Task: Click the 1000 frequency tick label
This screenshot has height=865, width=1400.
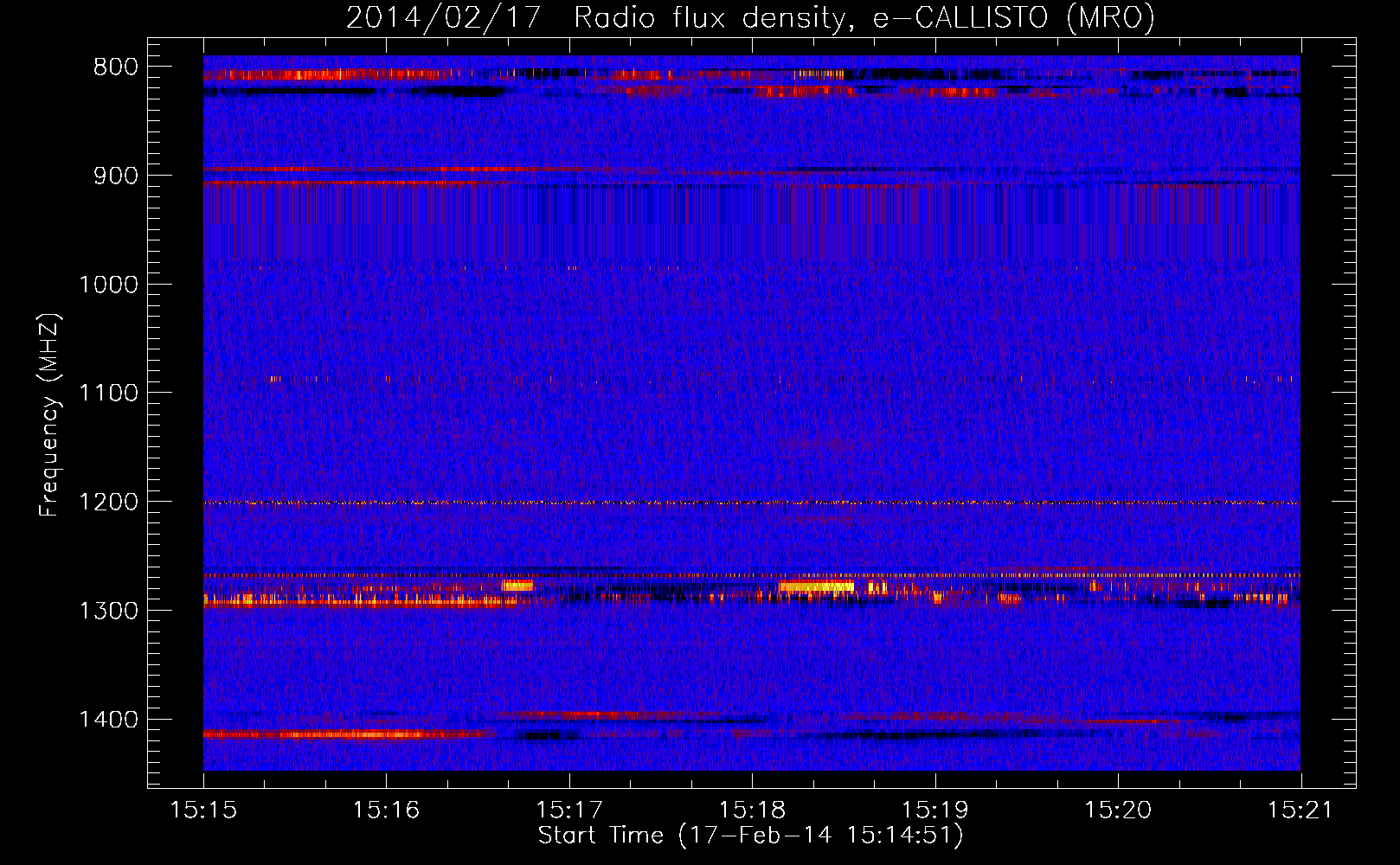Action: pyautogui.click(x=108, y=285)
